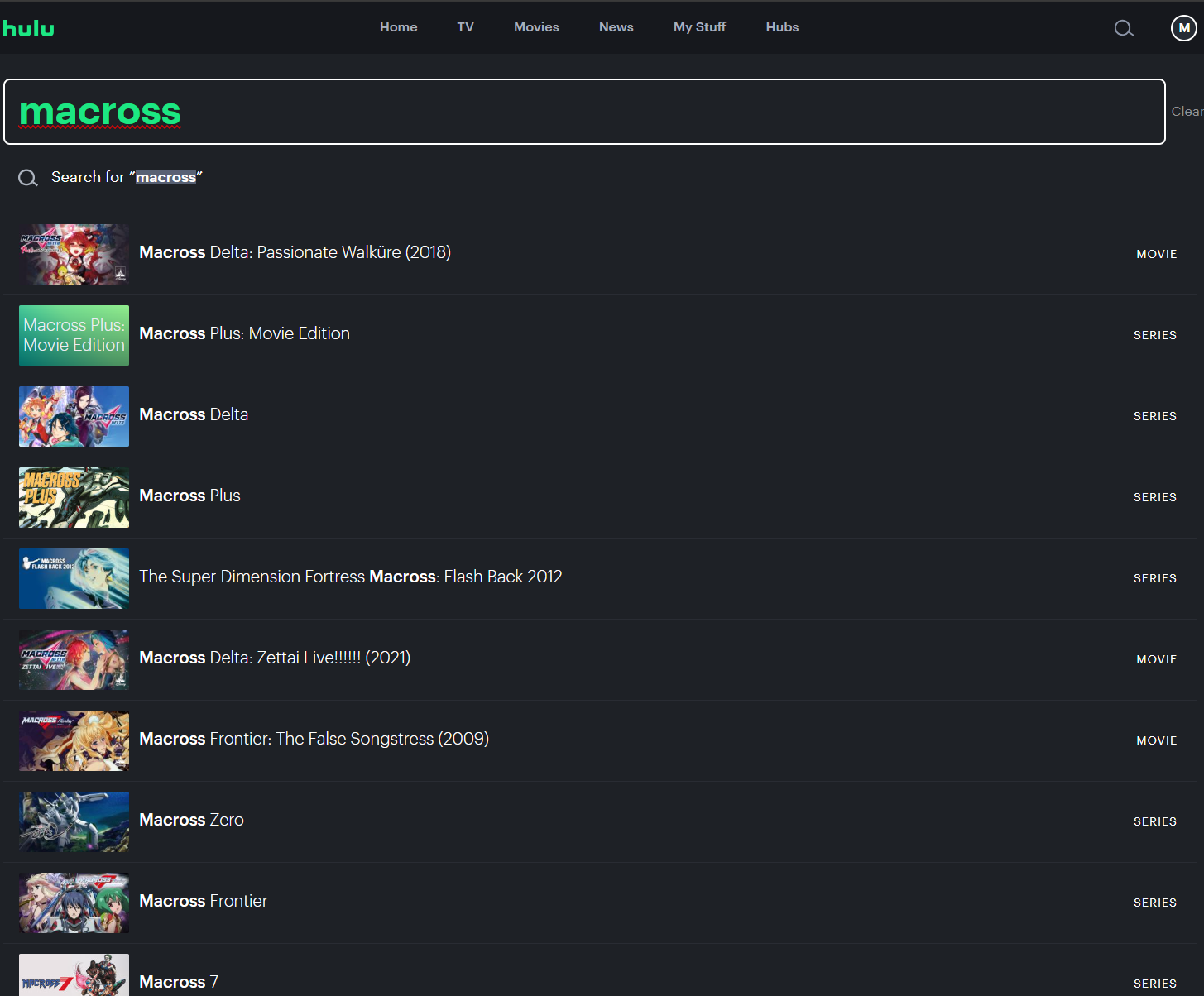Viewport: 1204px width, 996px height.
Task: Click MOVIE label on Passionate Walküre row
Action: 1156,254
